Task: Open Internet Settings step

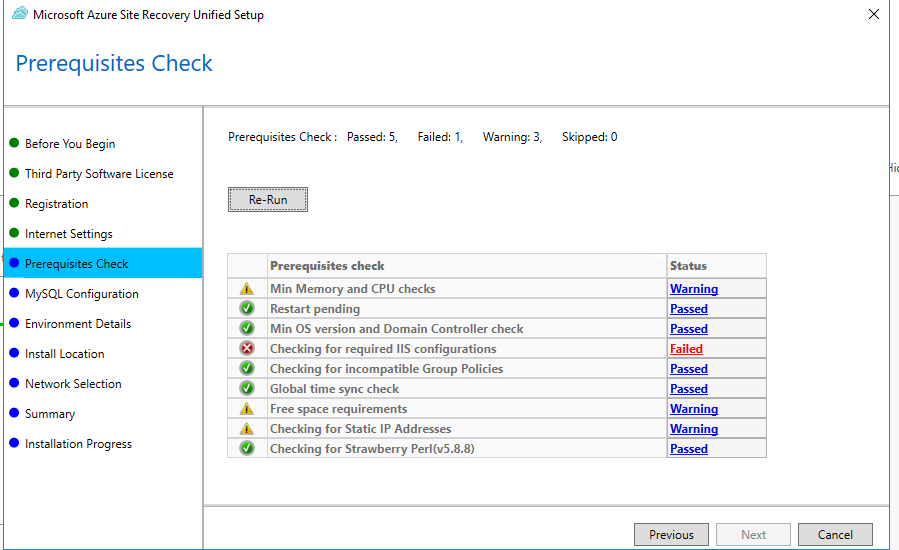Action: (69, 234)
